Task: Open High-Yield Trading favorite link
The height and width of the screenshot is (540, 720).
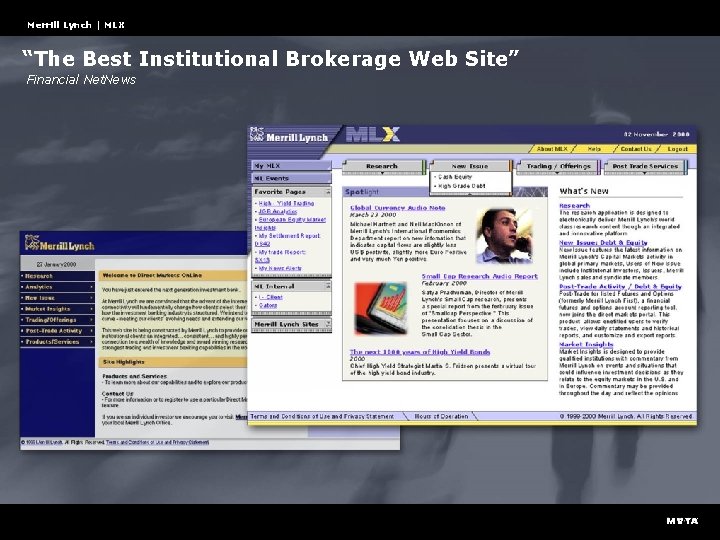Action: [286, 203]
